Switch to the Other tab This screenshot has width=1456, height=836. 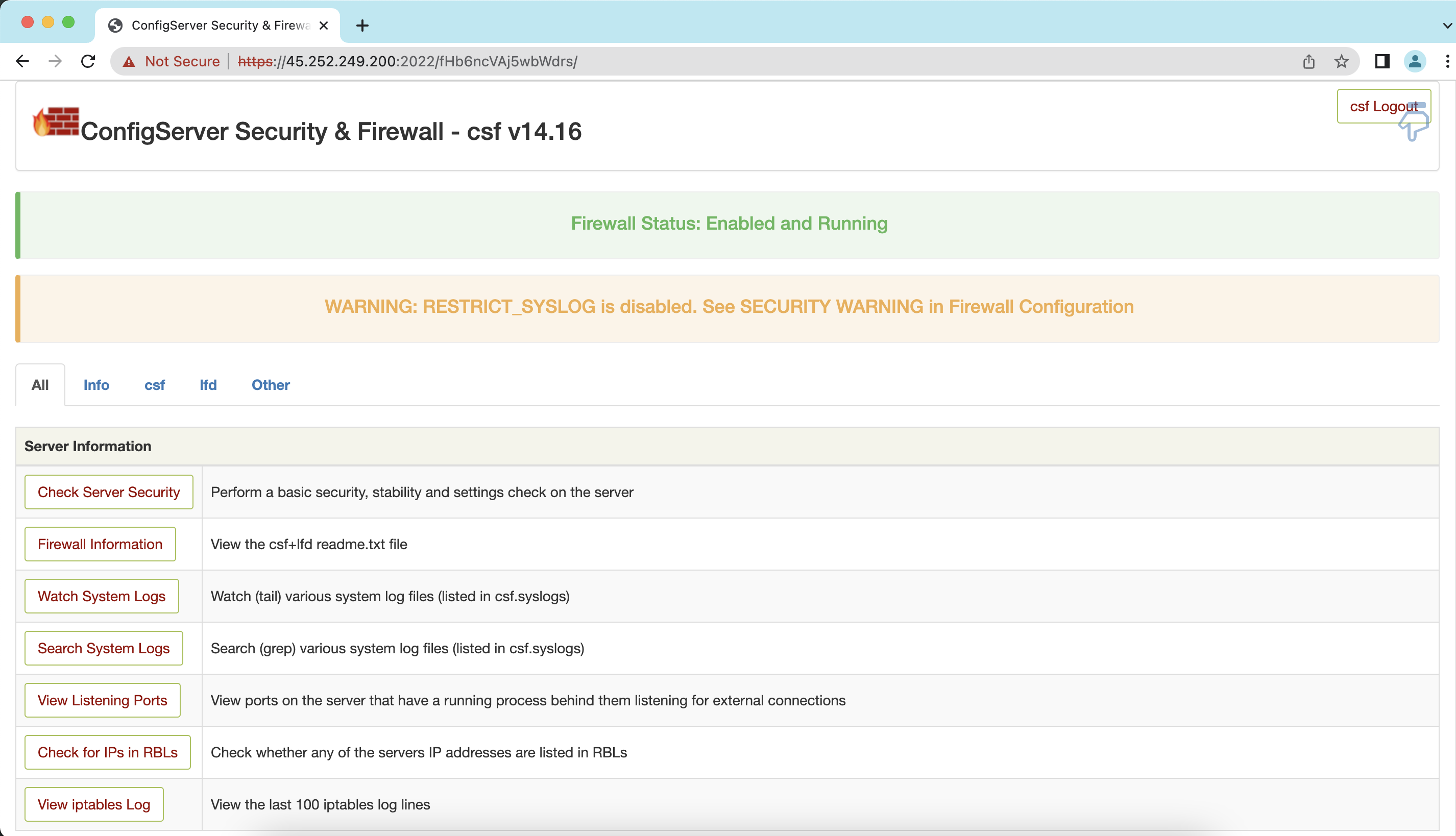pos(271,385)
